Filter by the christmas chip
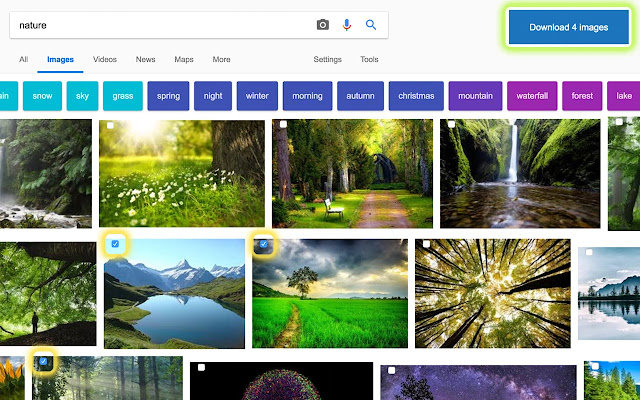 (416, 96)
